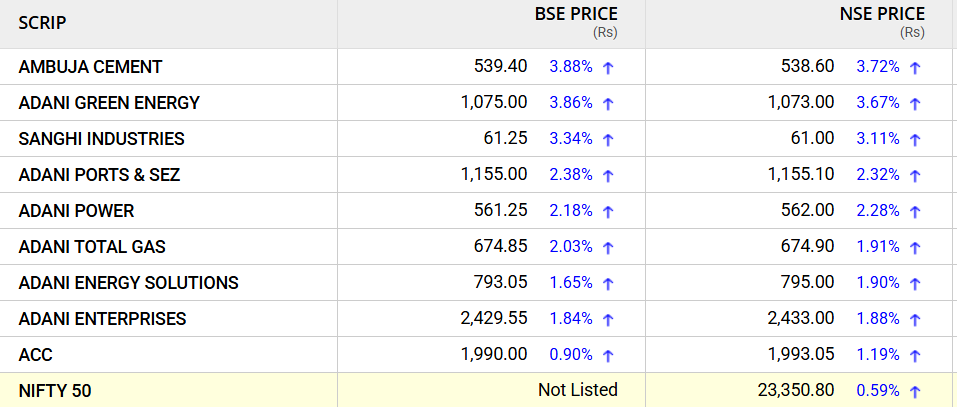Click the up arrow beside Nifty 50 0.59%
This screenshot has width=957, height=407.
[x=914, y=392]
